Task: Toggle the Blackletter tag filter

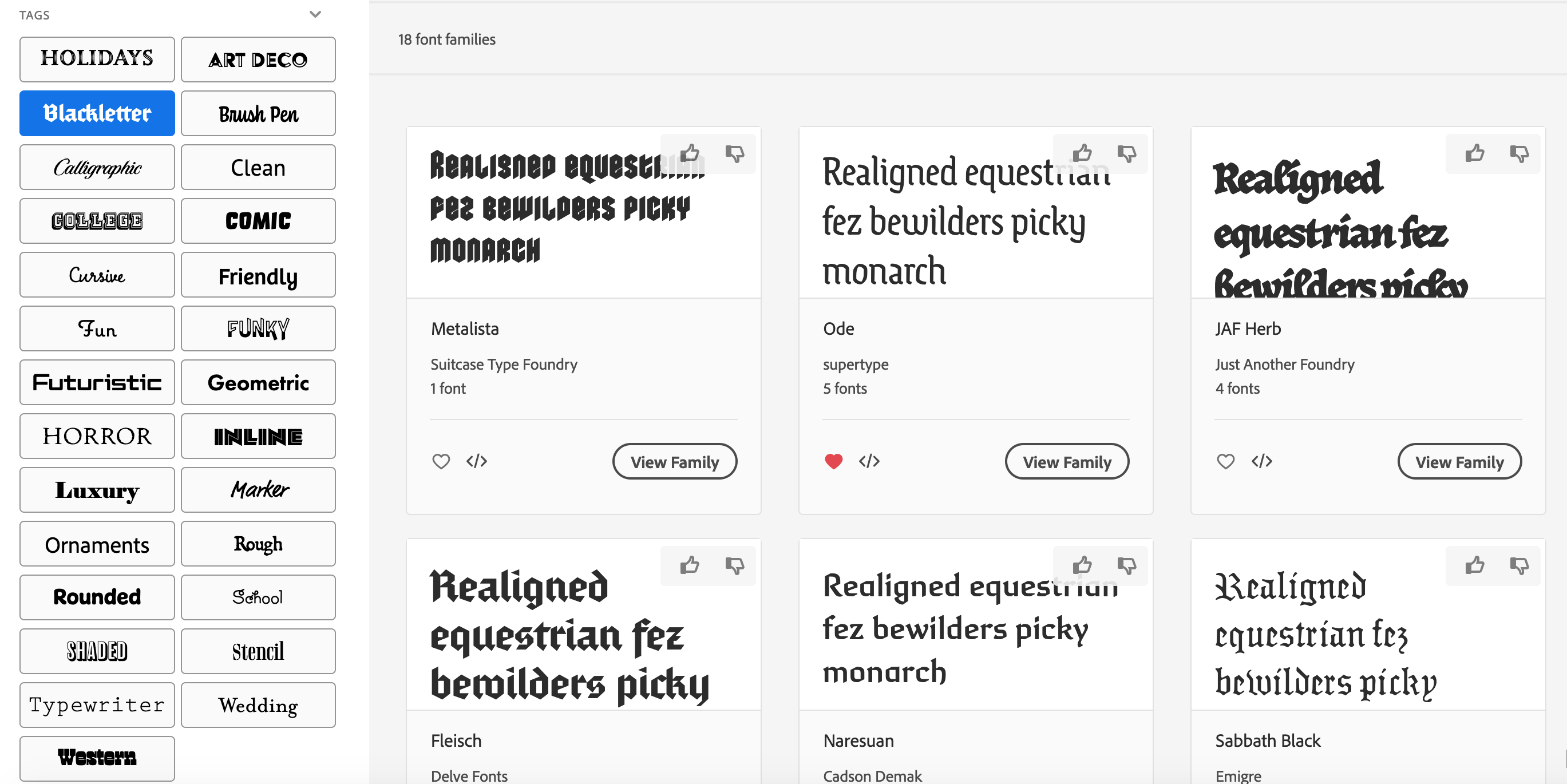Action: tap(96, 112)
